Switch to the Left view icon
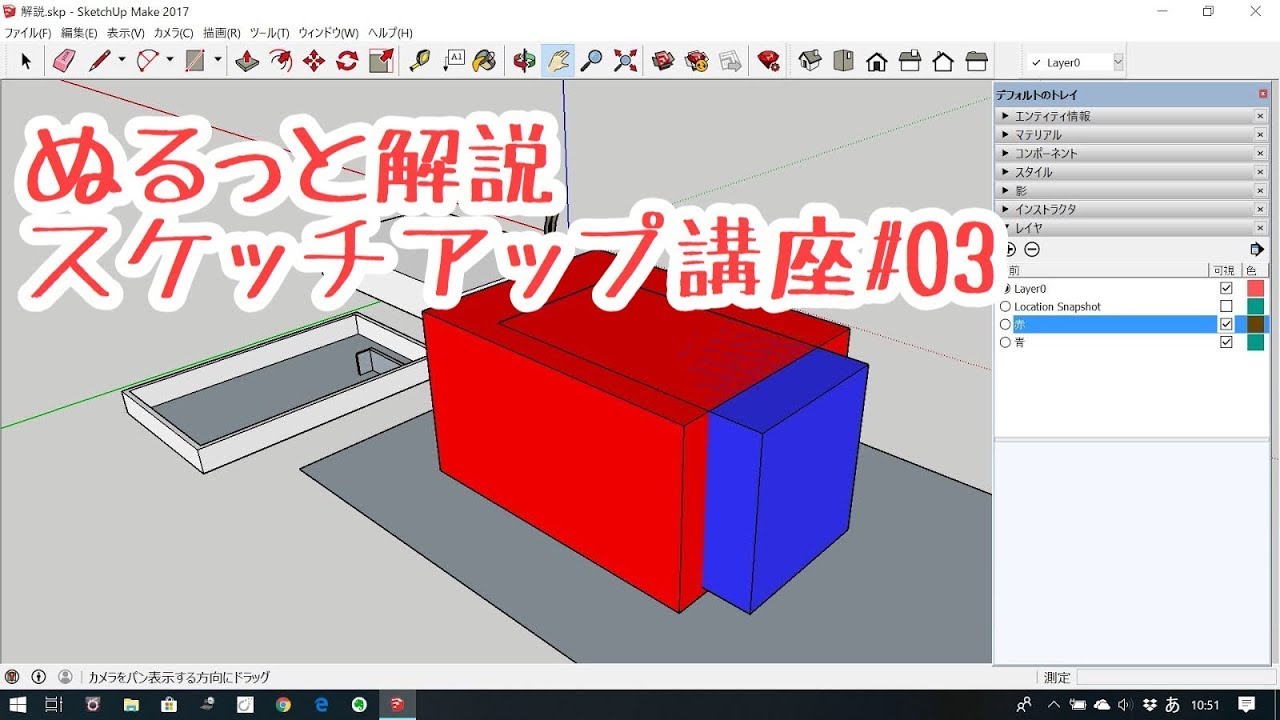This screenshot has height=720, width=1280. click(977, 62)
